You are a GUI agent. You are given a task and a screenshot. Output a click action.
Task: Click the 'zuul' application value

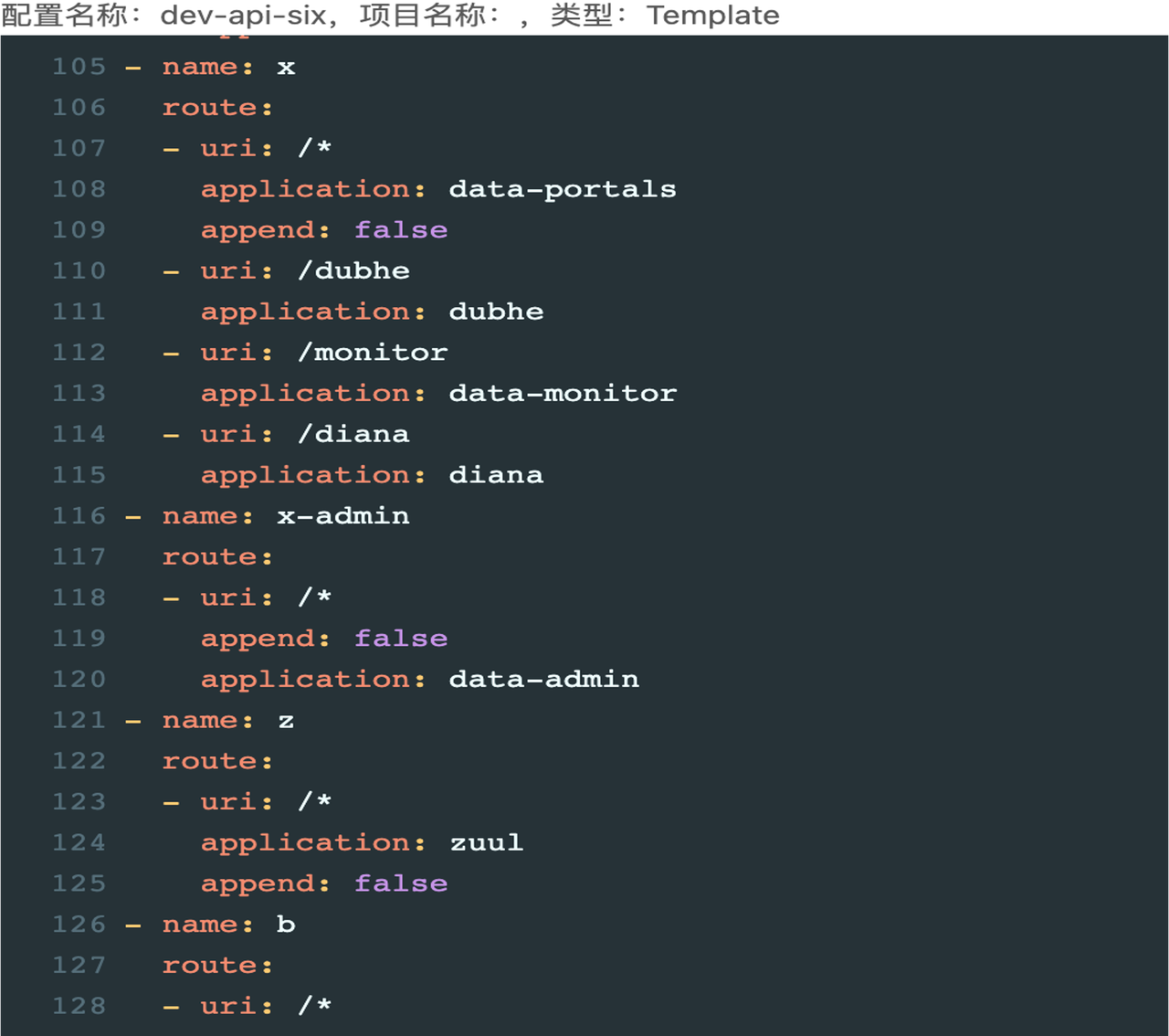(x=486, y=842)
